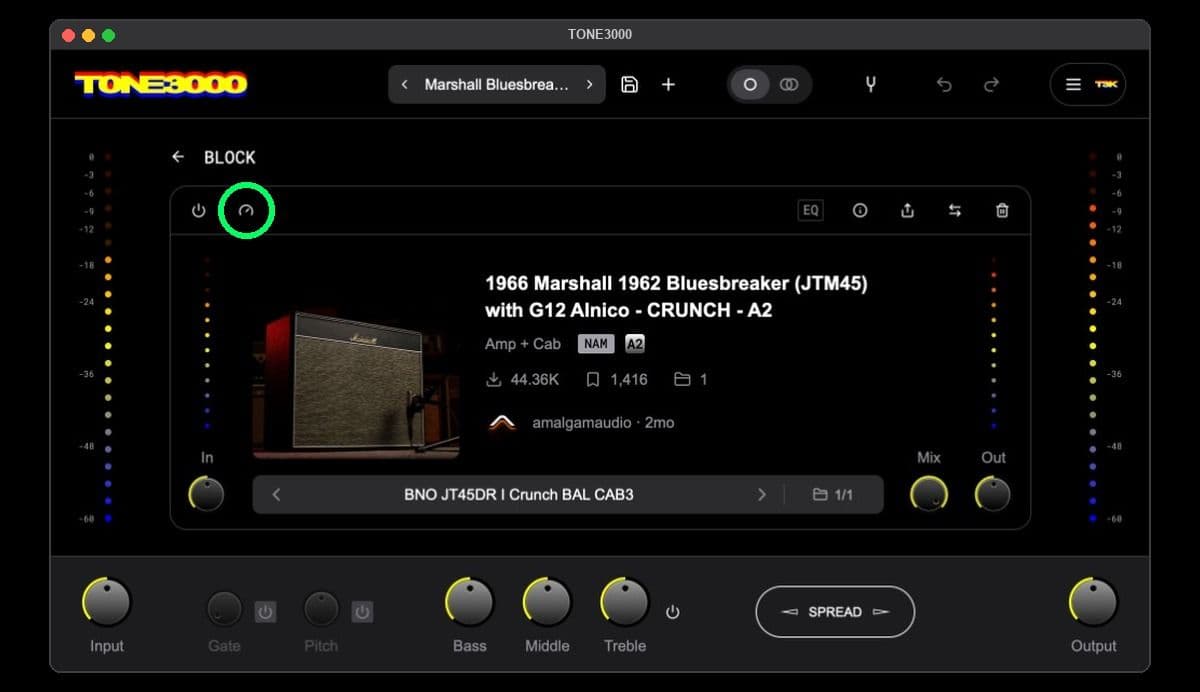
Task: Open the model folder showing 1/1
Action: pos(833,494)
